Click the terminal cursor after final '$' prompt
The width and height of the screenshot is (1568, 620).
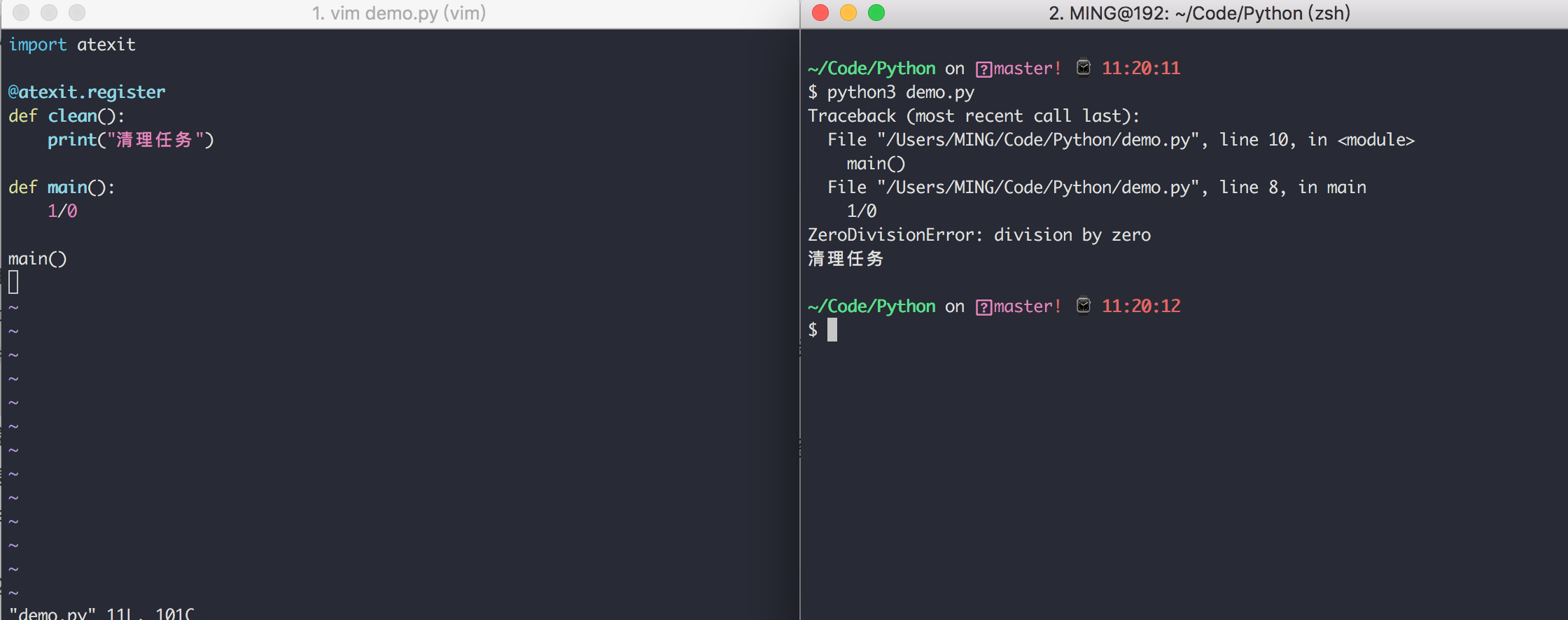(832, 330)
